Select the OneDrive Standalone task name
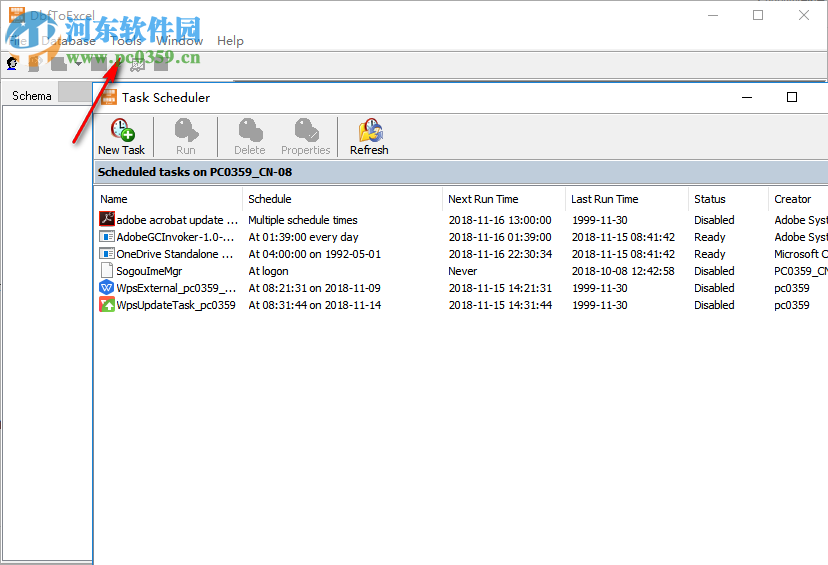 (x=175, y=254)
